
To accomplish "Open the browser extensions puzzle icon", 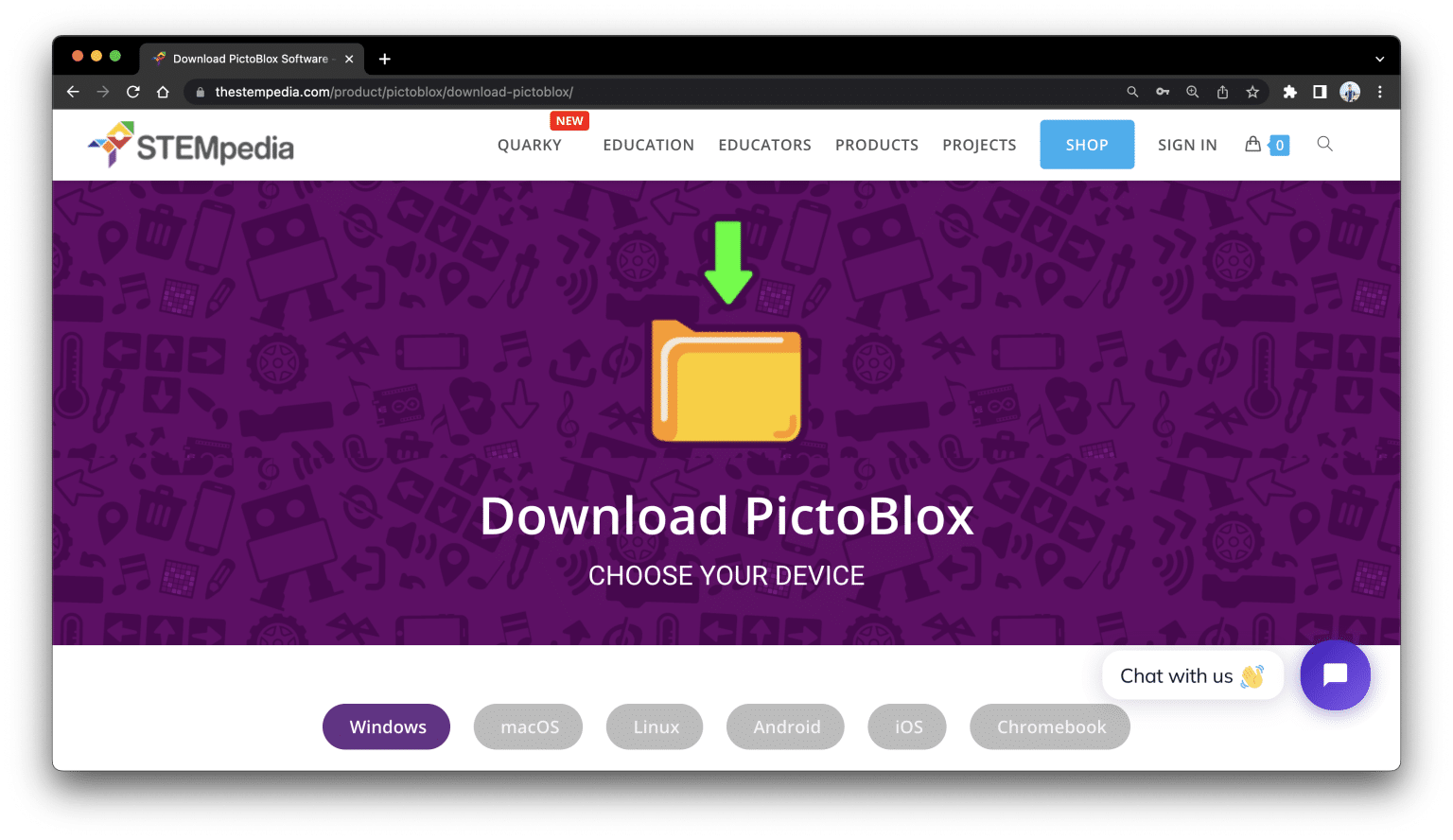I will tap(1290, 92).
